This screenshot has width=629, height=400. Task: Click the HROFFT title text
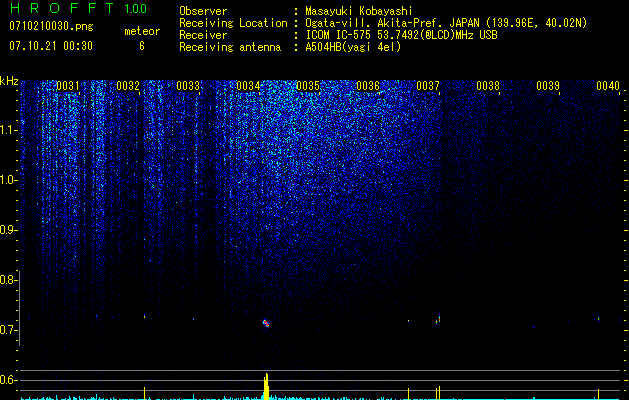click(62, 8)
